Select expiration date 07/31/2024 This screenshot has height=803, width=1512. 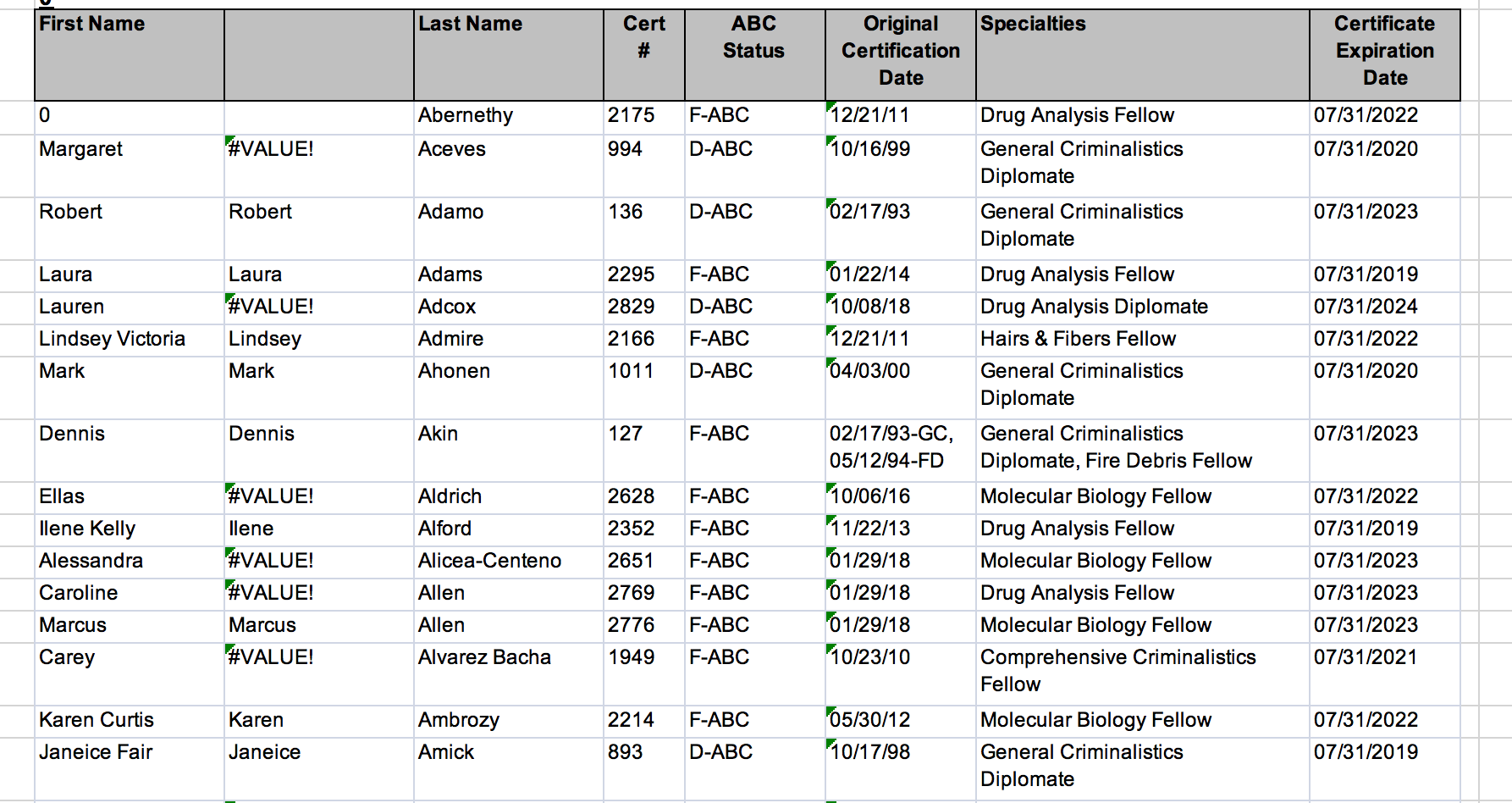[1385, 308]
